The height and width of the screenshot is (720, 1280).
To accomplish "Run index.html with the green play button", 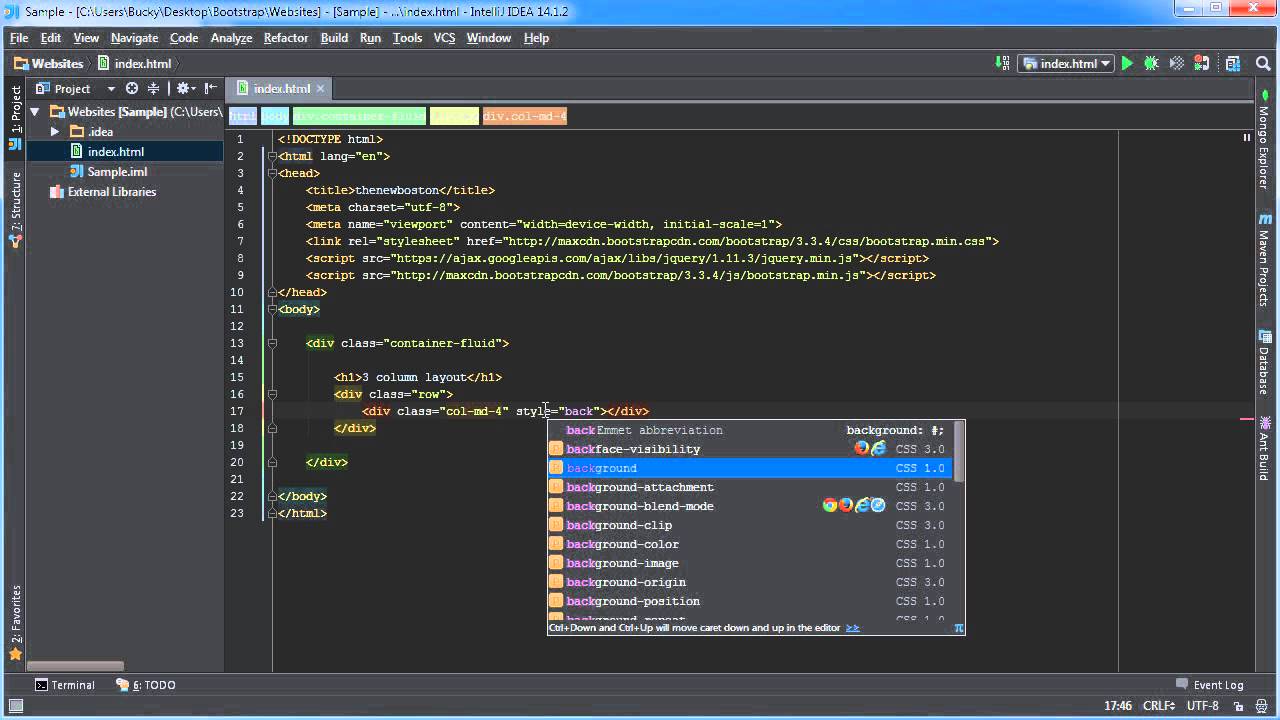I will [x=1127, y=64].
